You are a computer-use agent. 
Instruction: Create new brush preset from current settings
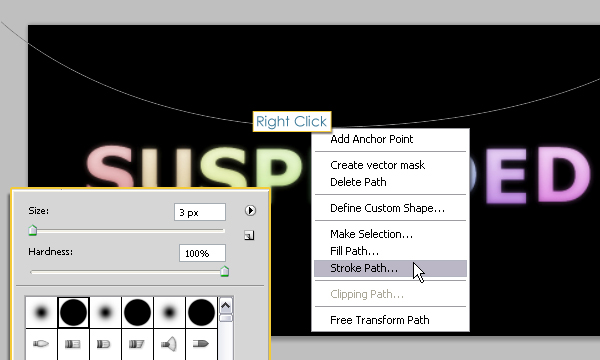[249, 235]
